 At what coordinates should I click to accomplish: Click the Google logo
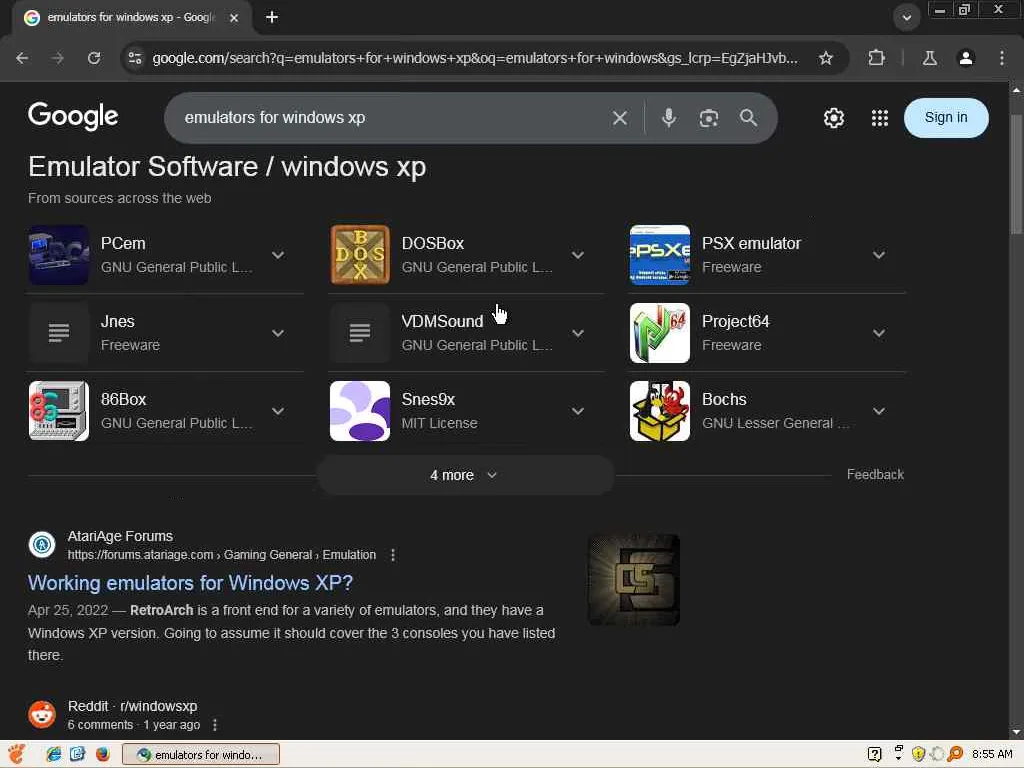click(x=73, y=116)
